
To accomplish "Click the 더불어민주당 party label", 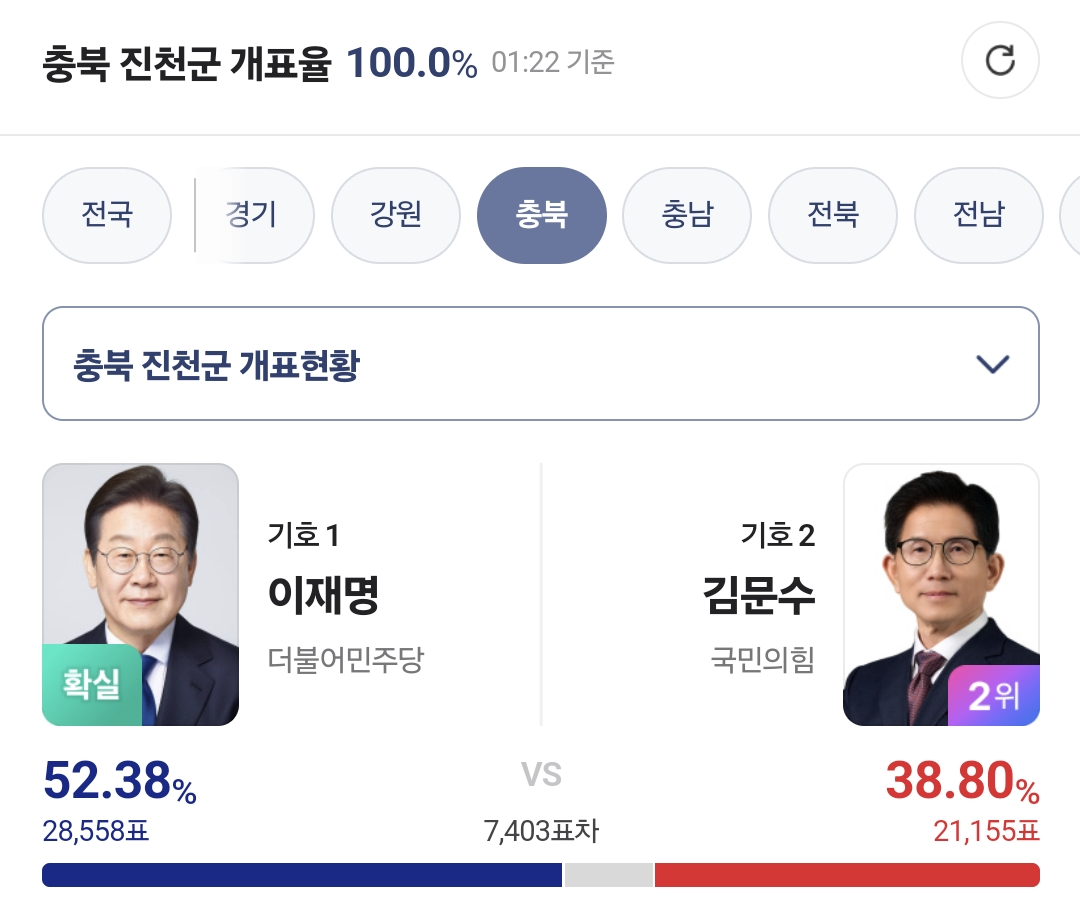I will [x=346, y=660].
